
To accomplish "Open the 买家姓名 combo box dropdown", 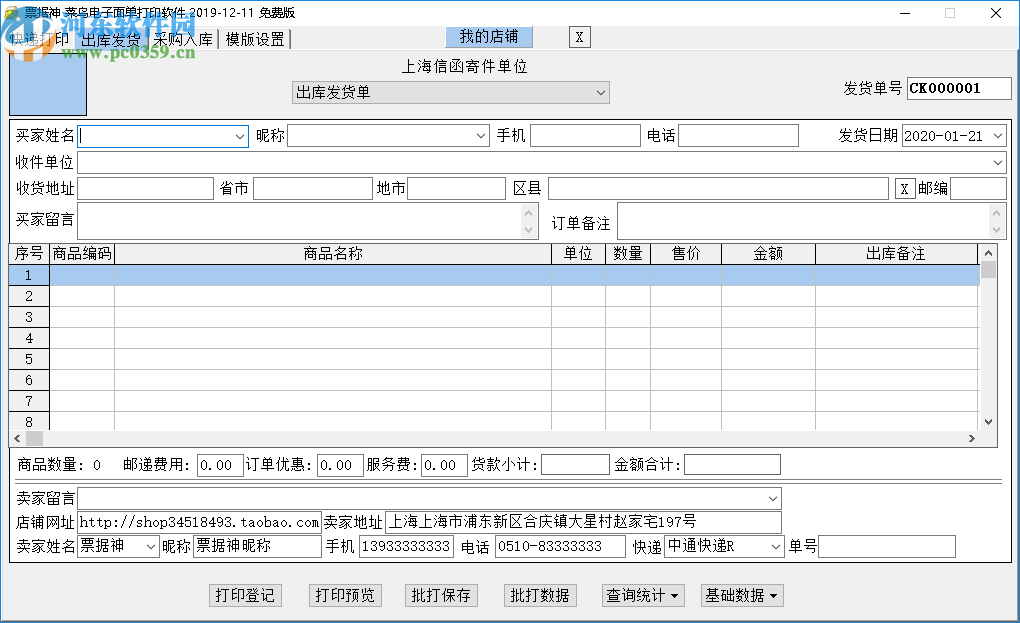I will coord(241,135).
